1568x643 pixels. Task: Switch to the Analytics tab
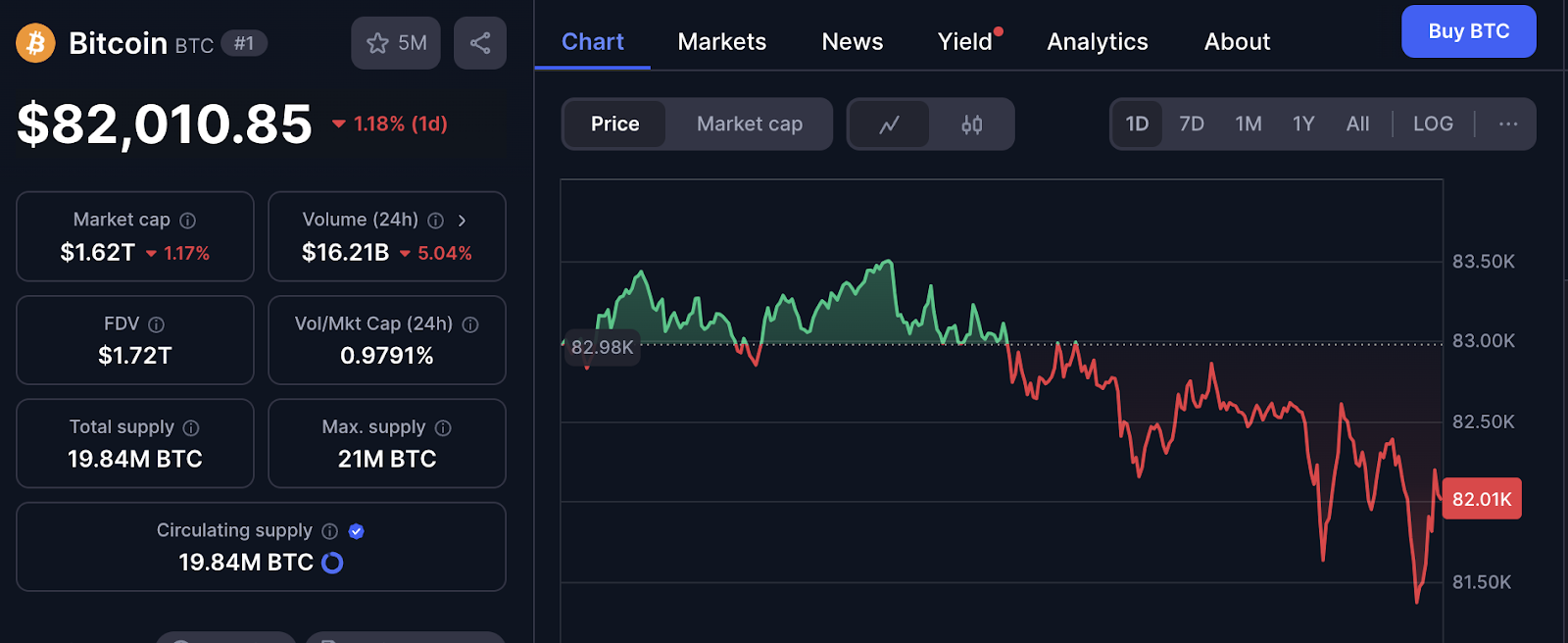(1097, 42)
